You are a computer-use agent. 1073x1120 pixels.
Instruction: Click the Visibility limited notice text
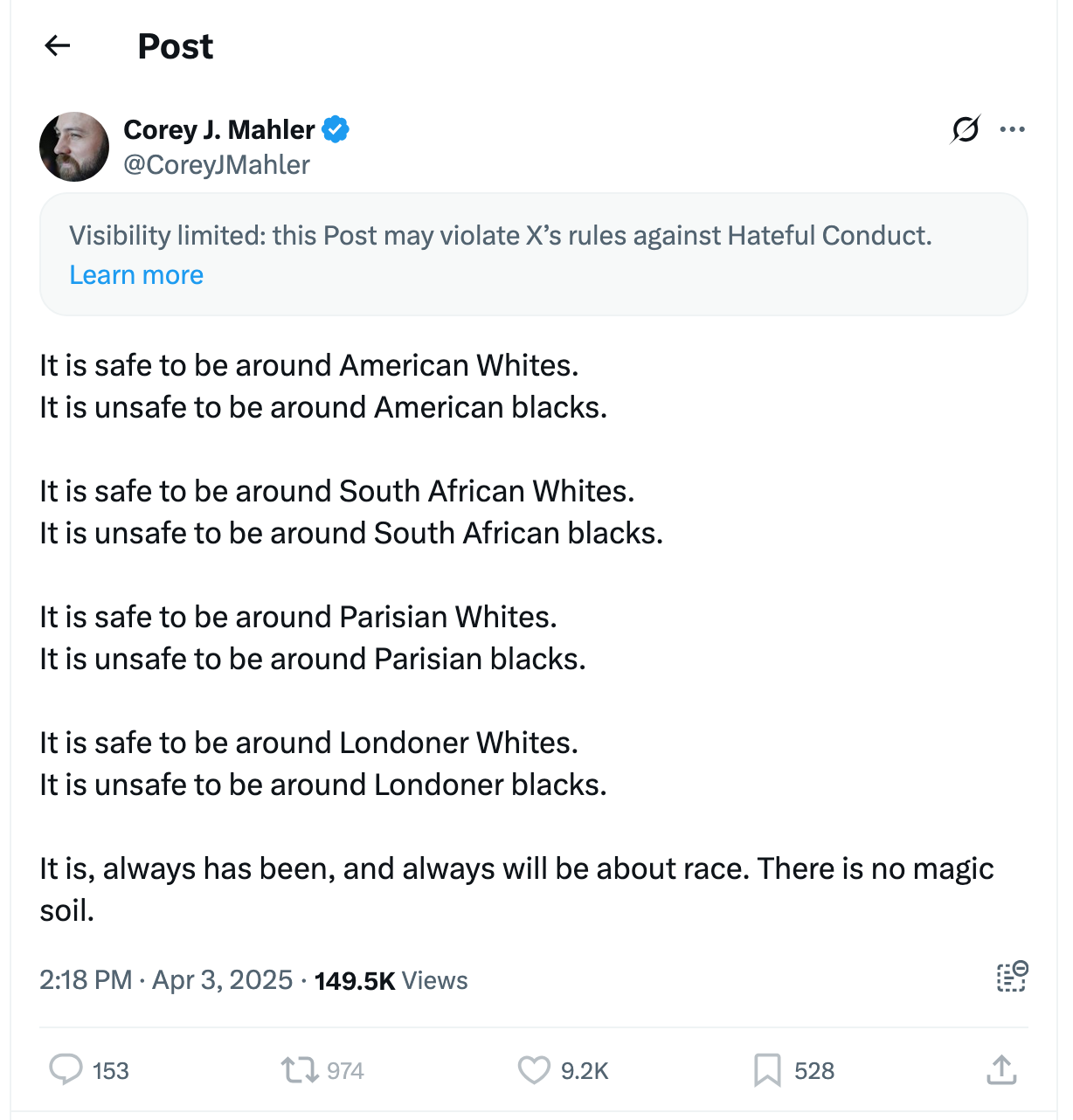tap(500, 236)
